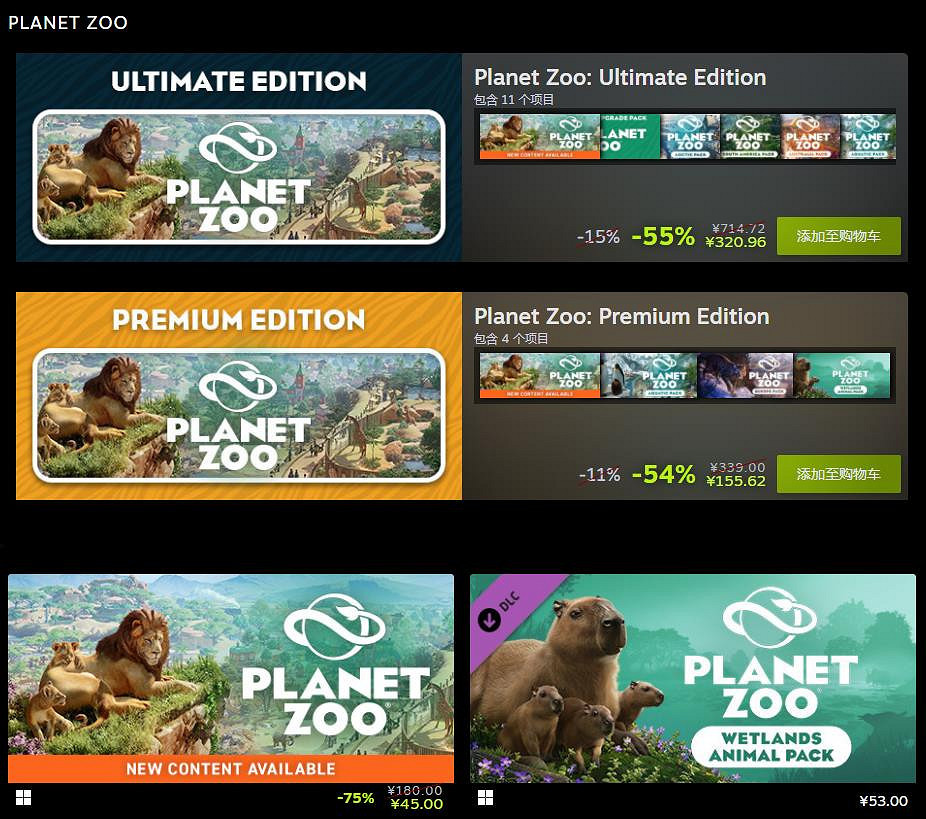Open the Planet Zoo base game capsule

pos(231,678)
